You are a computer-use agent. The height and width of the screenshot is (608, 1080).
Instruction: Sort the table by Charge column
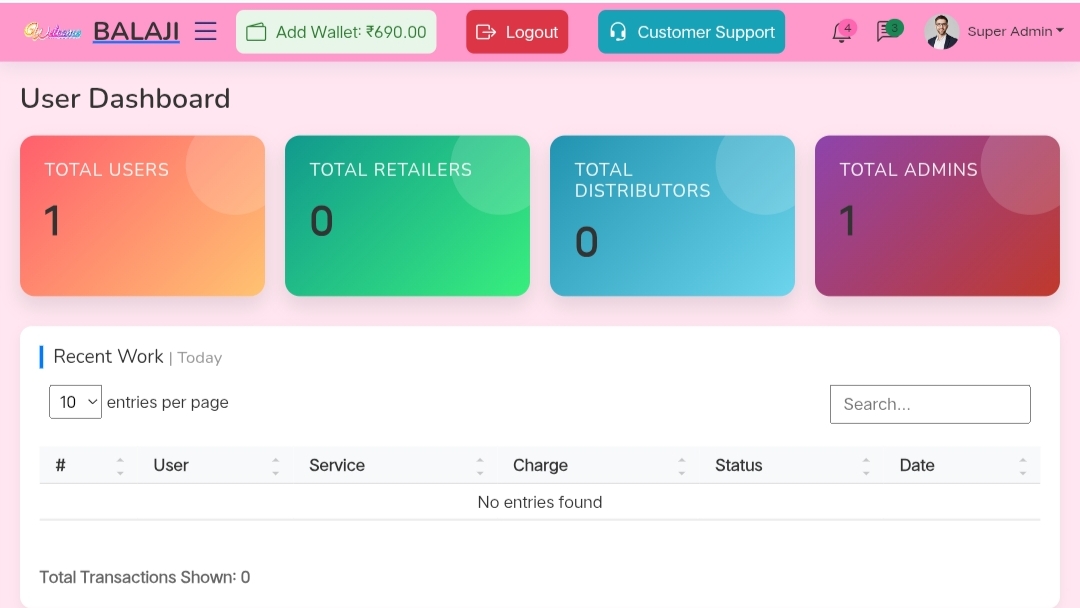[x=540, y=465]
